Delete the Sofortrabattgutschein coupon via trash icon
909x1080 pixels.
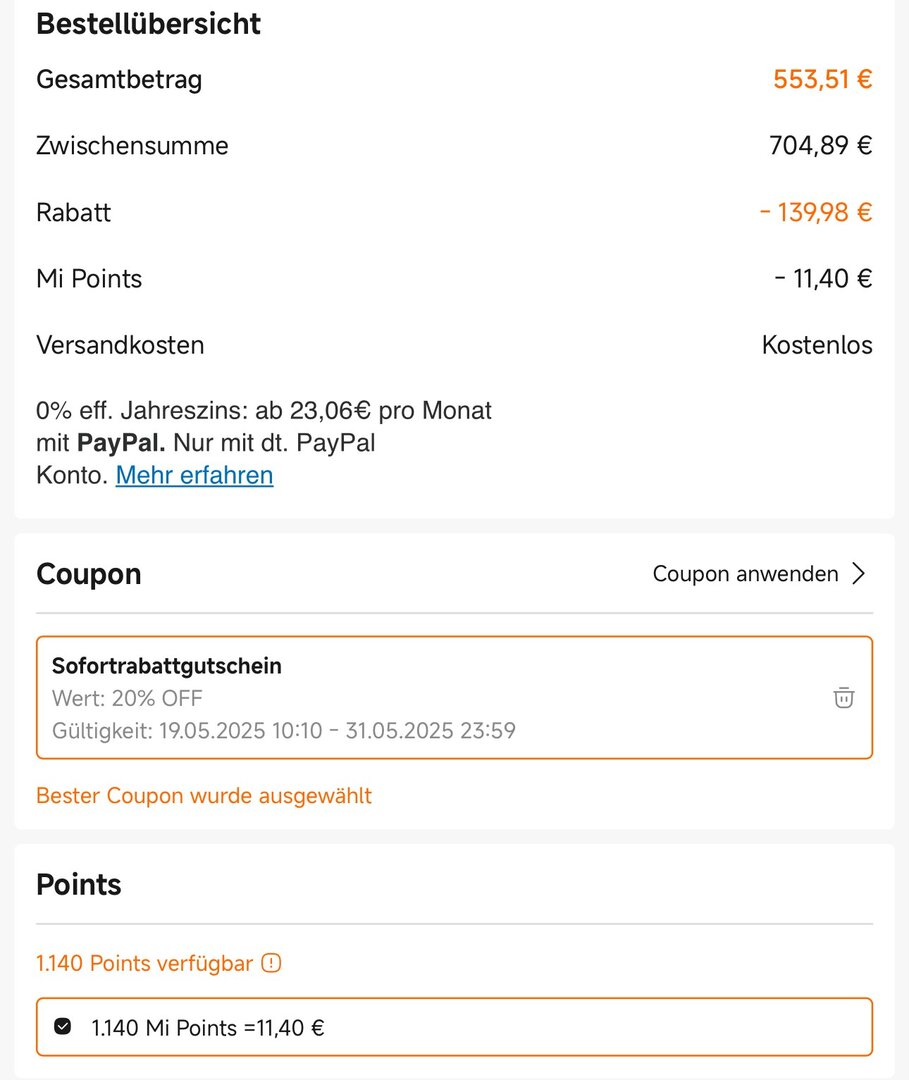click(x=844, y=697)
